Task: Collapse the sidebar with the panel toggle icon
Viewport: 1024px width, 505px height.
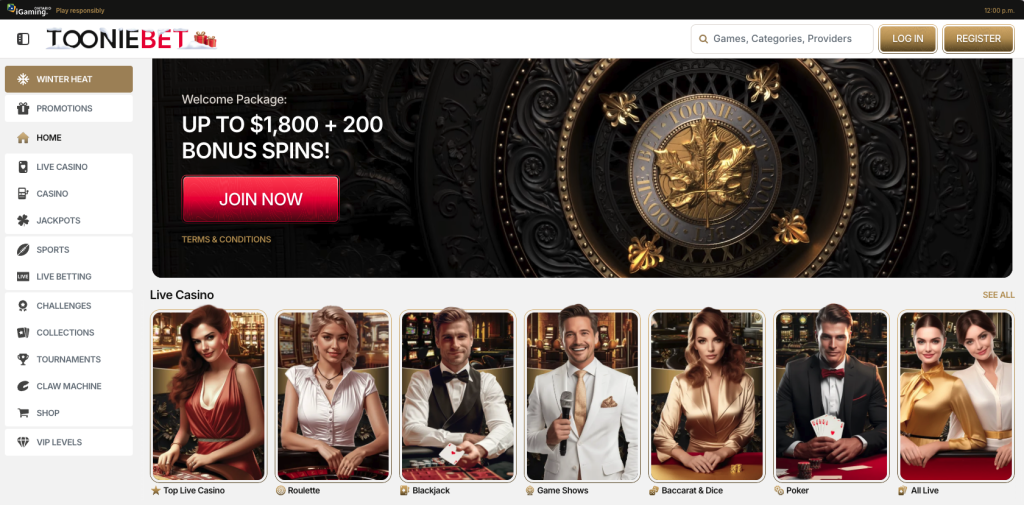Action: 23,39
